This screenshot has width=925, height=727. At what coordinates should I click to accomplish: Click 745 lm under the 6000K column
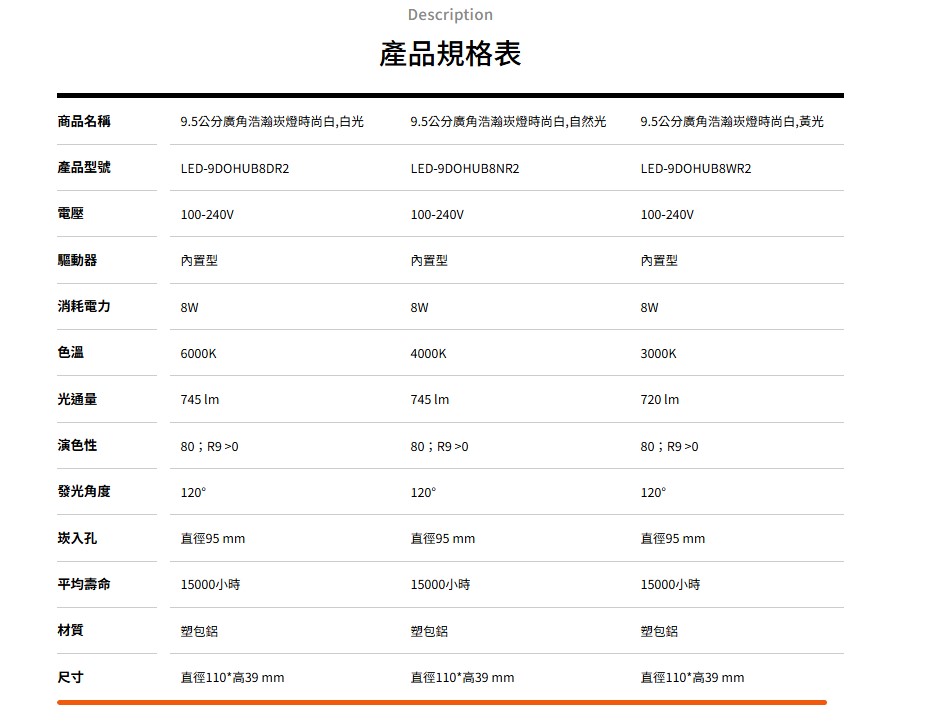click(x=199, y=399)
